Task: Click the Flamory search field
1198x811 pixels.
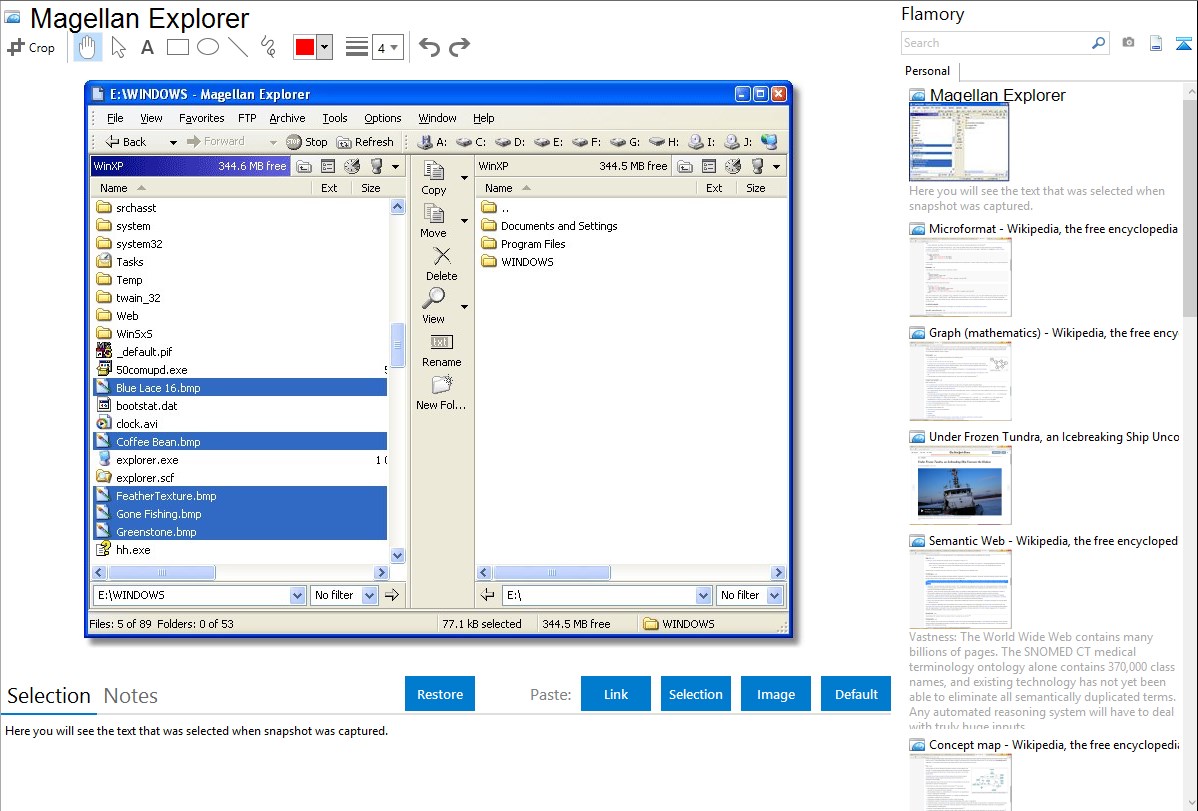Action: [996, 43]
